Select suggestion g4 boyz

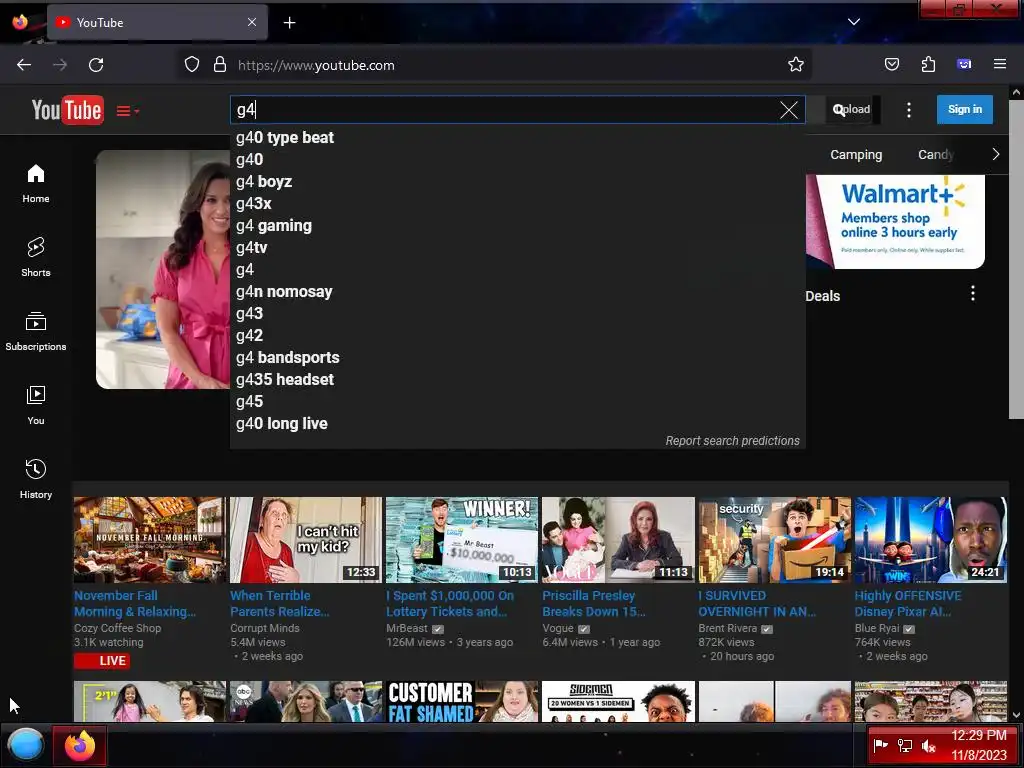(517, 182)
